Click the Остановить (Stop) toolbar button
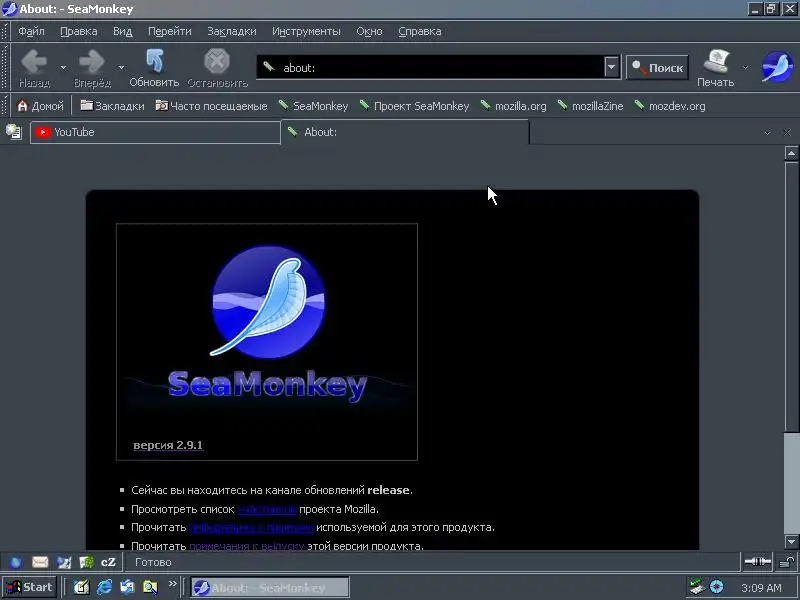The image size is (800, 600). pyautogui.click(x=217, y=67)
